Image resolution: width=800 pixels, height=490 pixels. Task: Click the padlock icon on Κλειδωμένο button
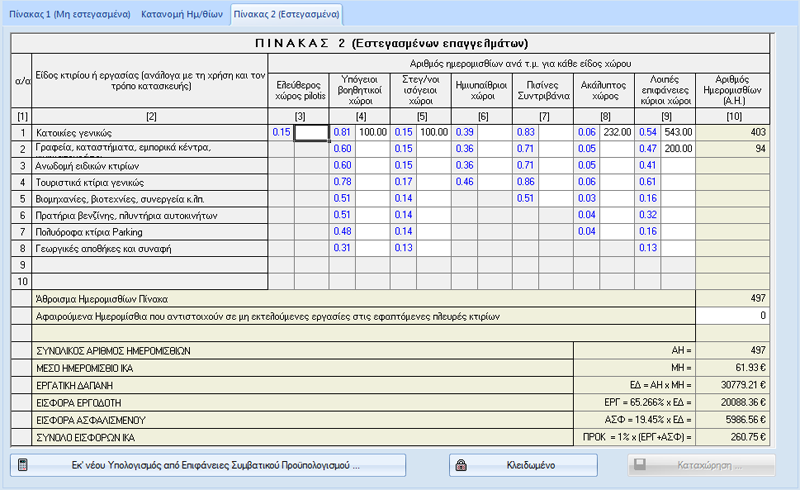(x=461, y=465)
